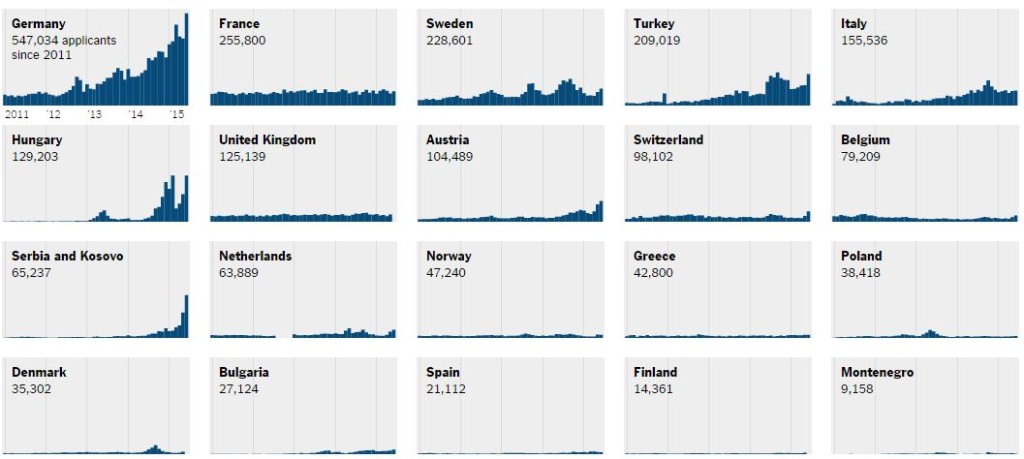1024x459 pixels.
Task: Open the France applicants chart
Action: coord(303,57)
